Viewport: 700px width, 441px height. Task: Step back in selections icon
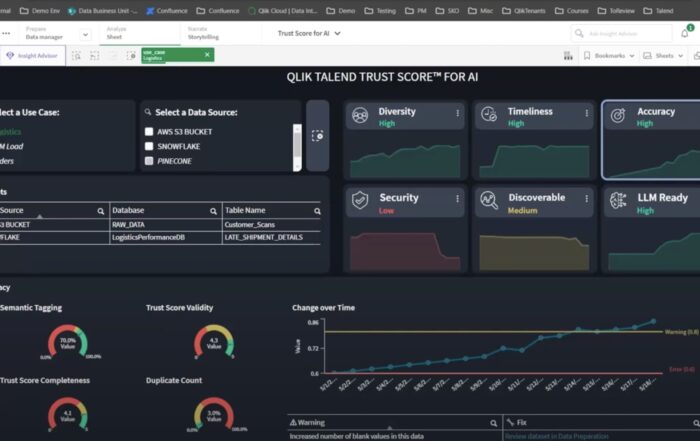pyautogui.click(x=95, y=56)
